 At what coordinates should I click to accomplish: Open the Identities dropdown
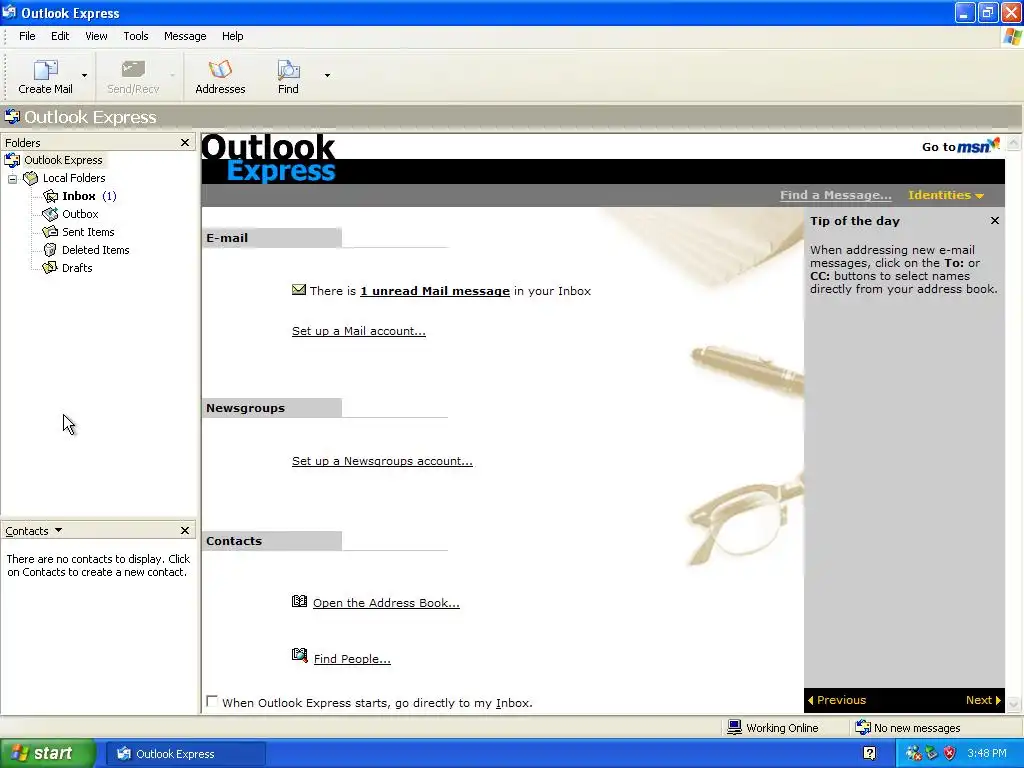click(946, 195)
